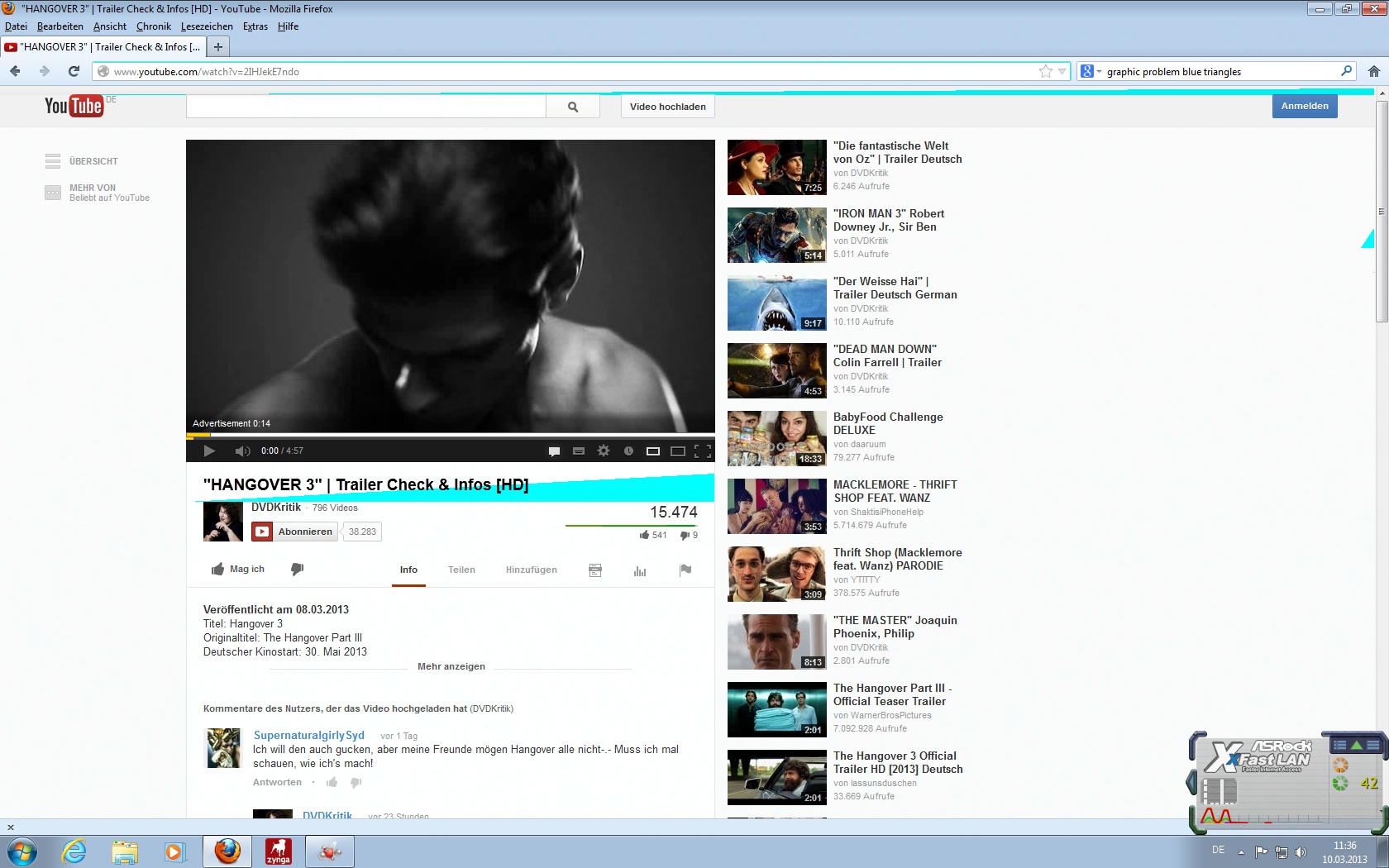This screenshot has width=1389, height=868.
Task: Switch to large player size
Action: point(678,451)
